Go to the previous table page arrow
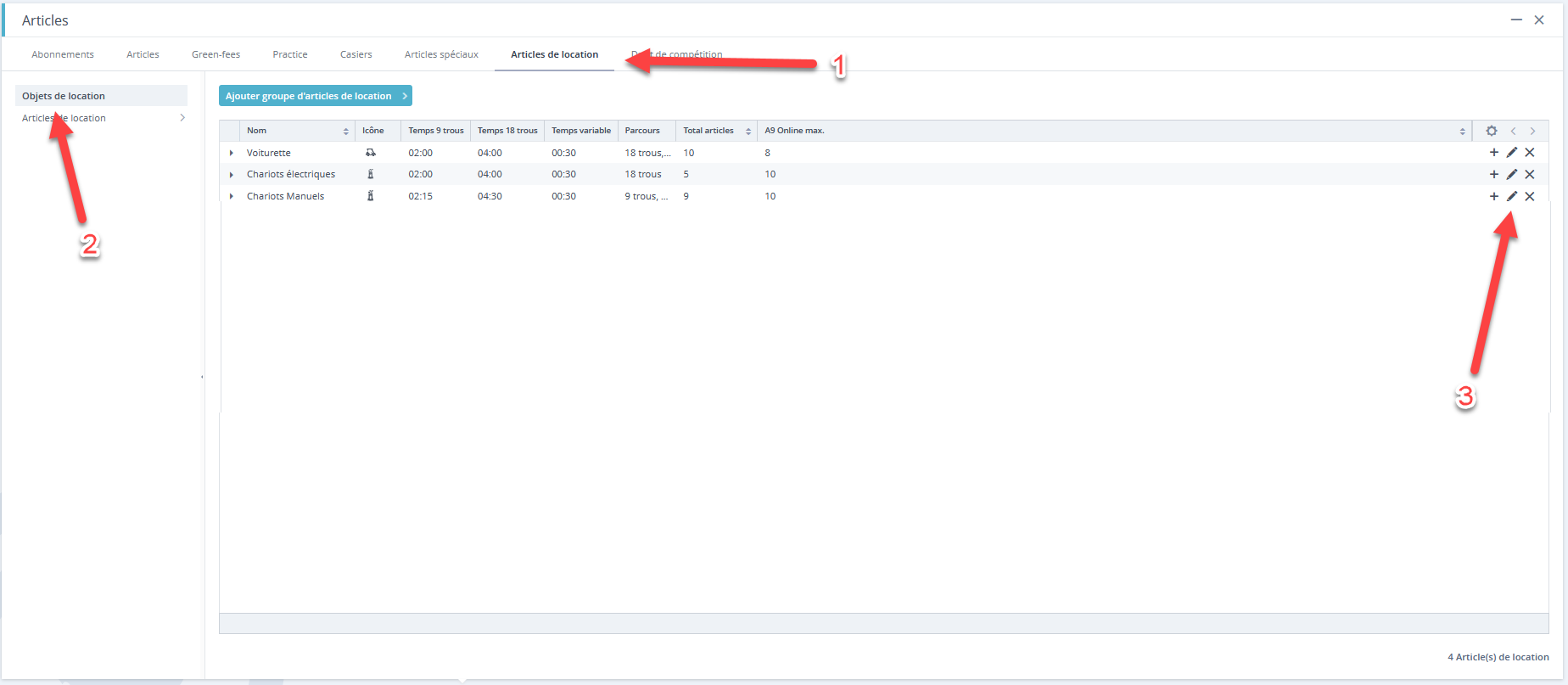The width and height of the screenshot is (1568, 685). pyautogui.click(x=1513, y=131)
